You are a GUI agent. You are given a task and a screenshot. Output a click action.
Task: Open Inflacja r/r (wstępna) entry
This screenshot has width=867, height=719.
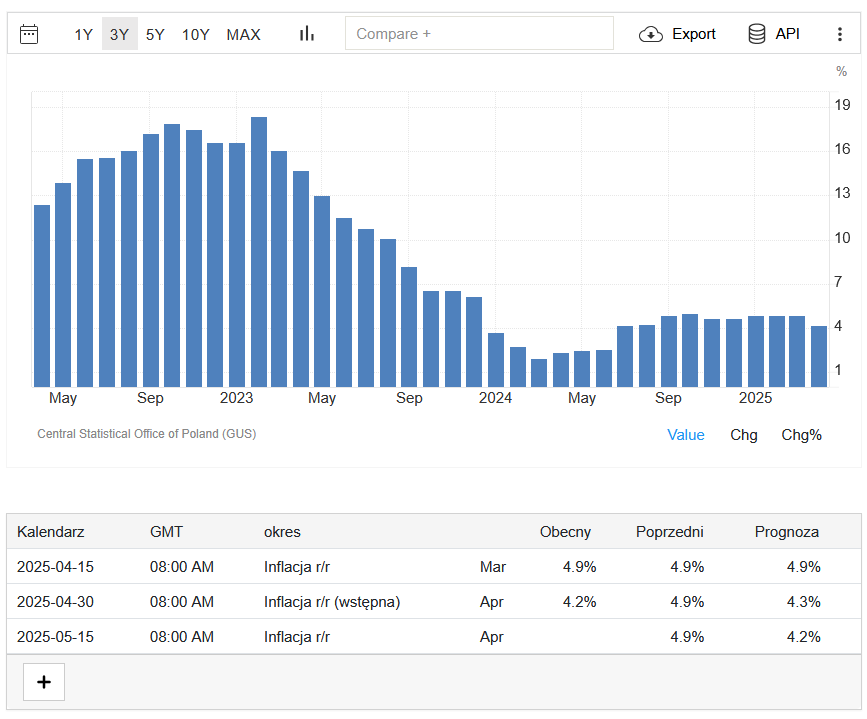pos(332,602)
